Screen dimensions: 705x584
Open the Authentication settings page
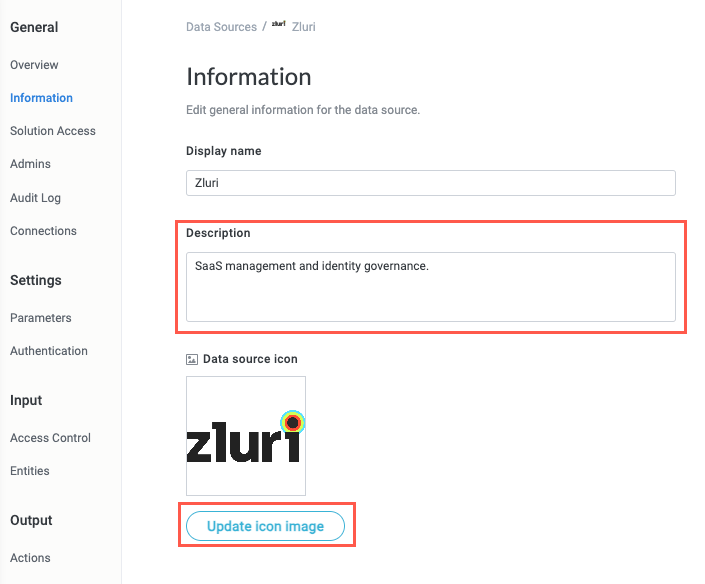[x=49, y=351]
